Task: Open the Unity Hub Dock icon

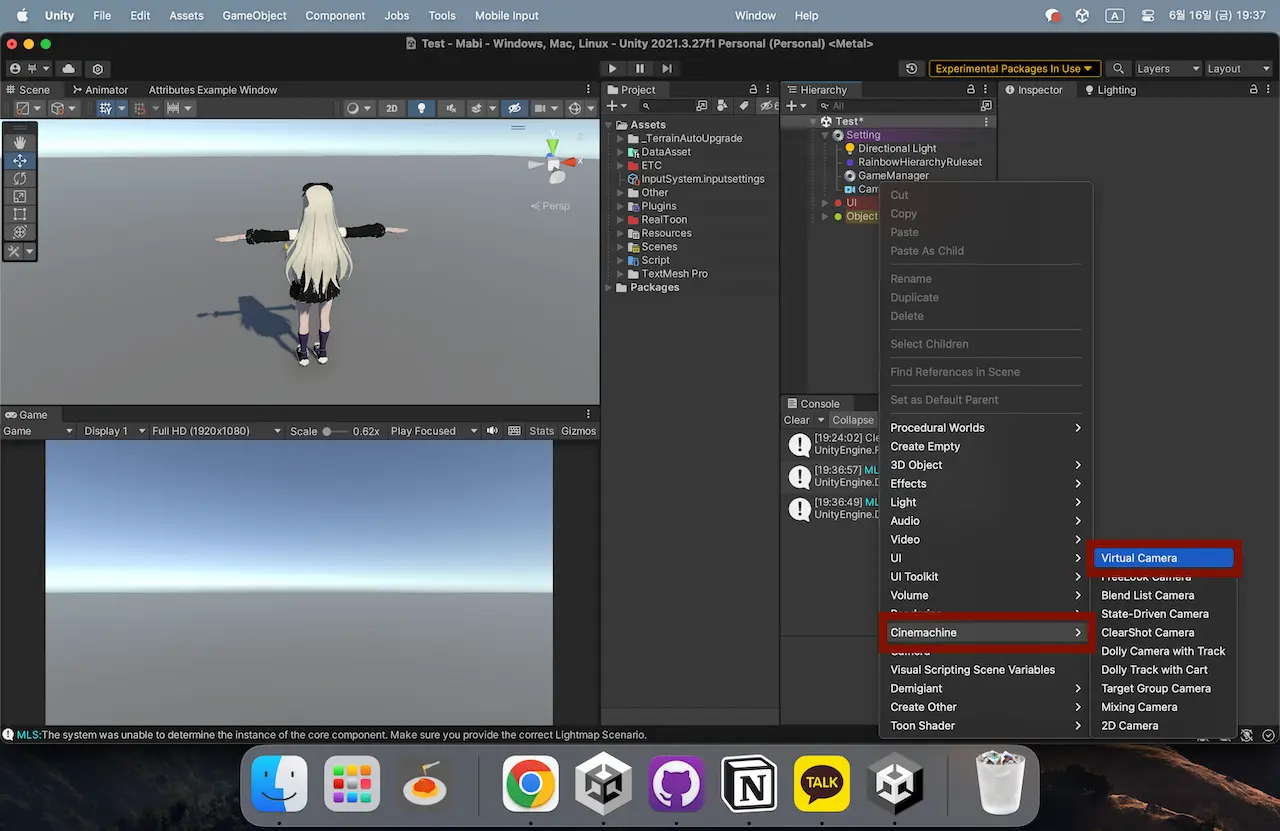Action: 603,782
